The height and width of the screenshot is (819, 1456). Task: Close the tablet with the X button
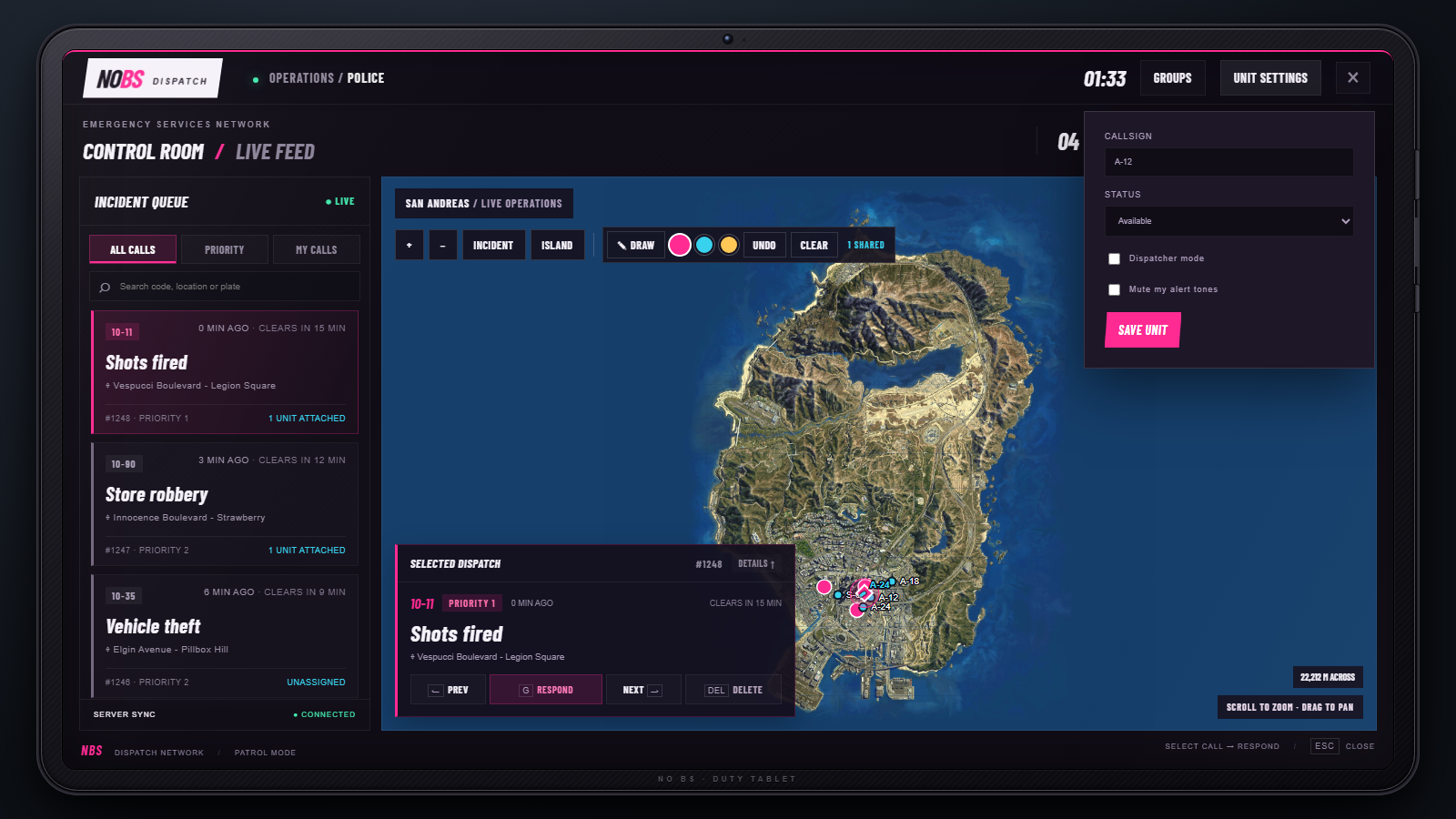point(1353,77)
